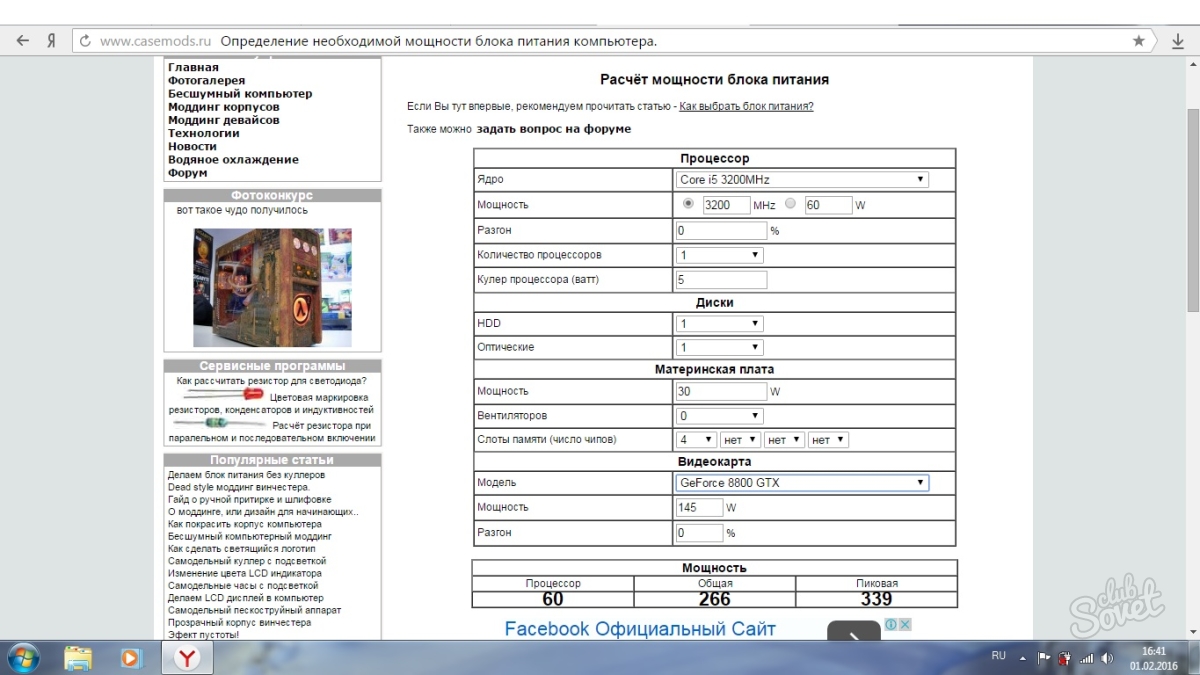1200x675 pixels.
Task: Expand the Модель dropdown showing GeForce 8800 GTX
Action: click(x=802, y=483)
